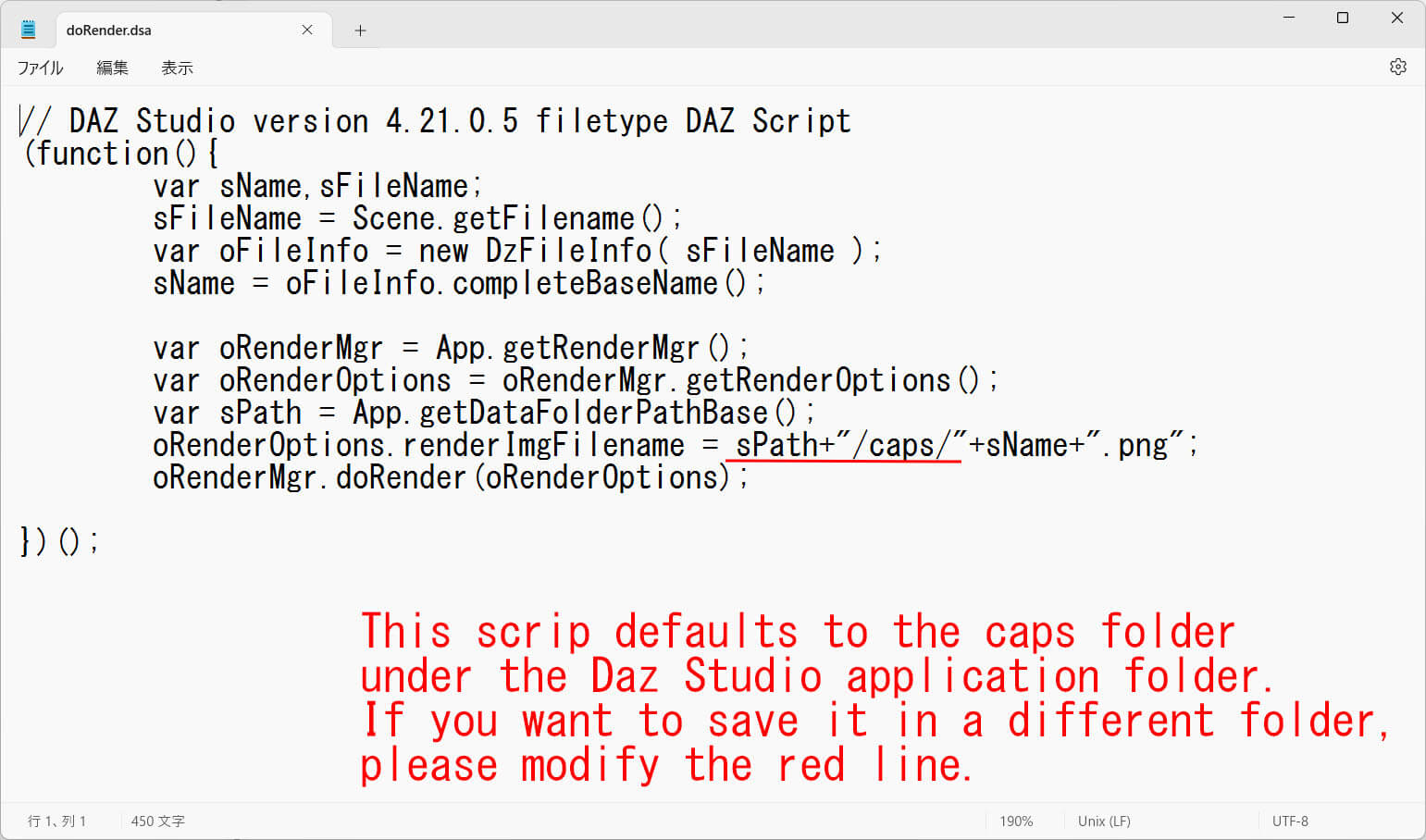This screenshot has width=1426, height=840.
Task: Click the Unix (LF) line ending indicator
Action: pyautogui.click(x=1103, y=821)
